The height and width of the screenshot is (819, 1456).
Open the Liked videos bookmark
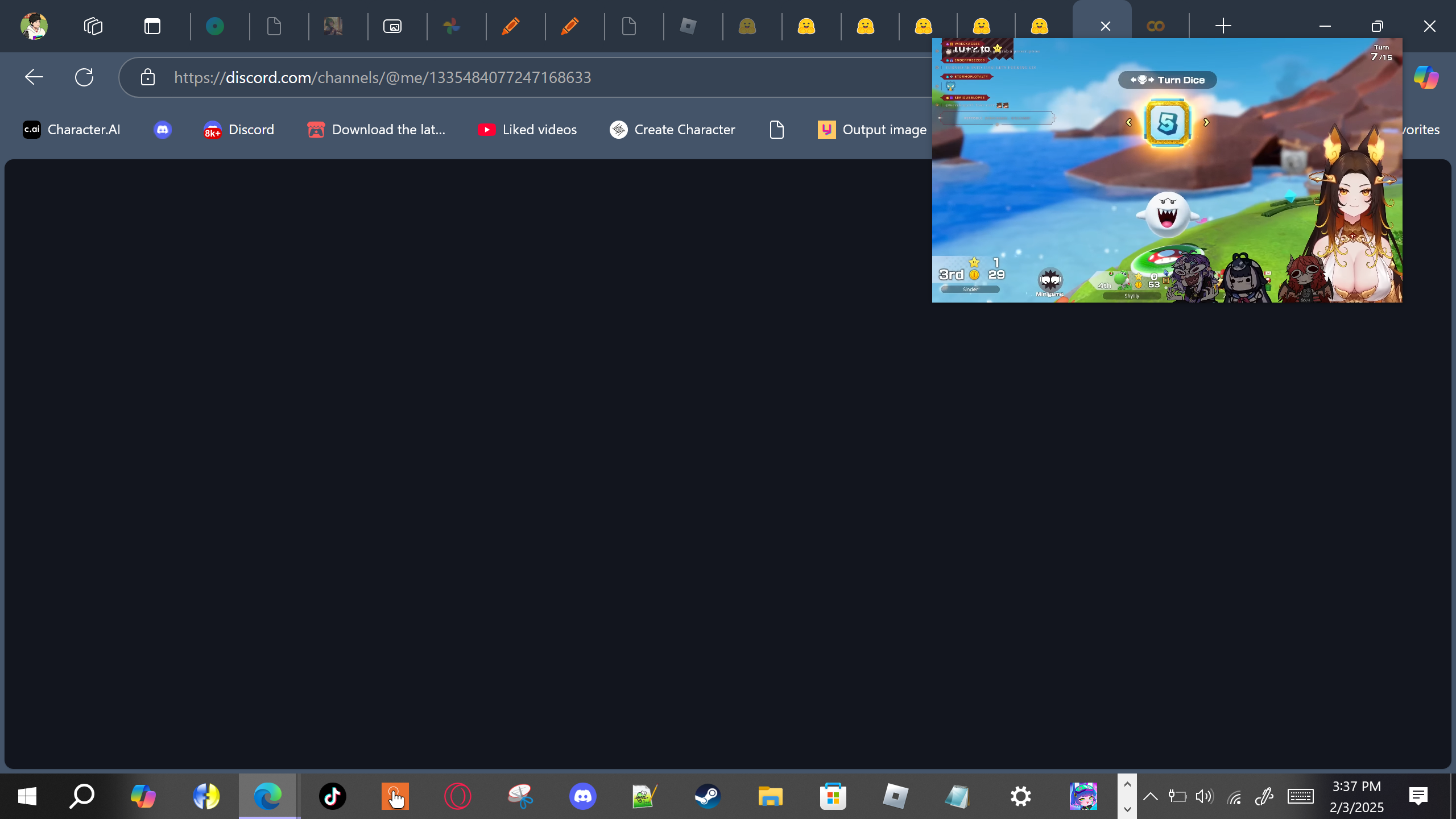(x=527, y=130)
